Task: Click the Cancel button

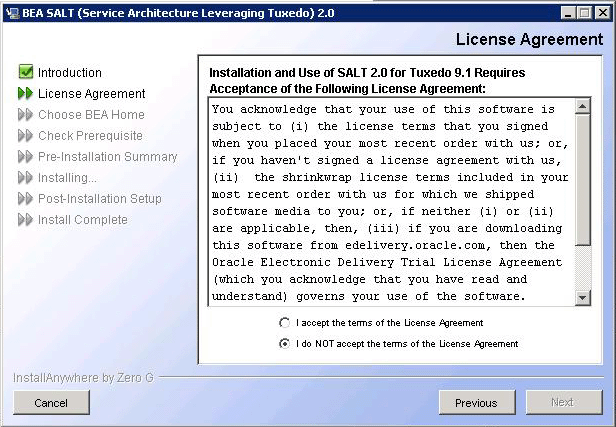Action: point(51,403)
